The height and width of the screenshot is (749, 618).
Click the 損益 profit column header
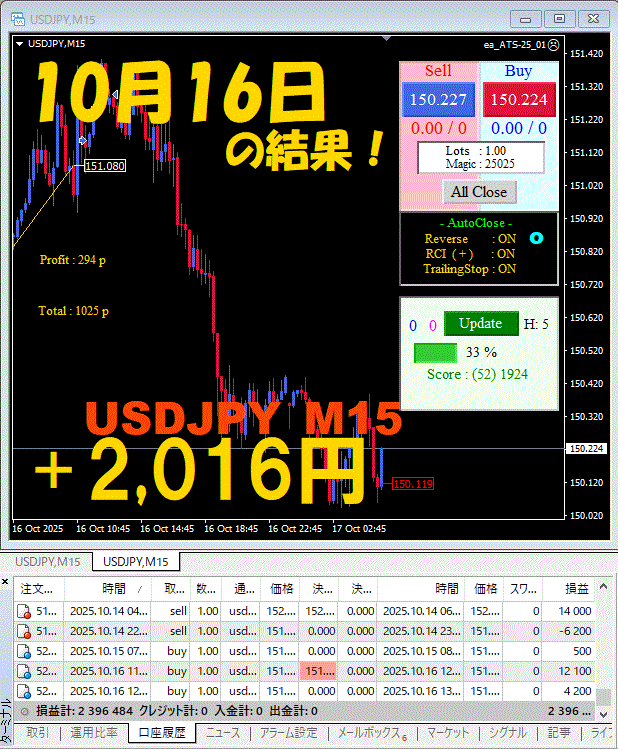(x=570, y=588)
